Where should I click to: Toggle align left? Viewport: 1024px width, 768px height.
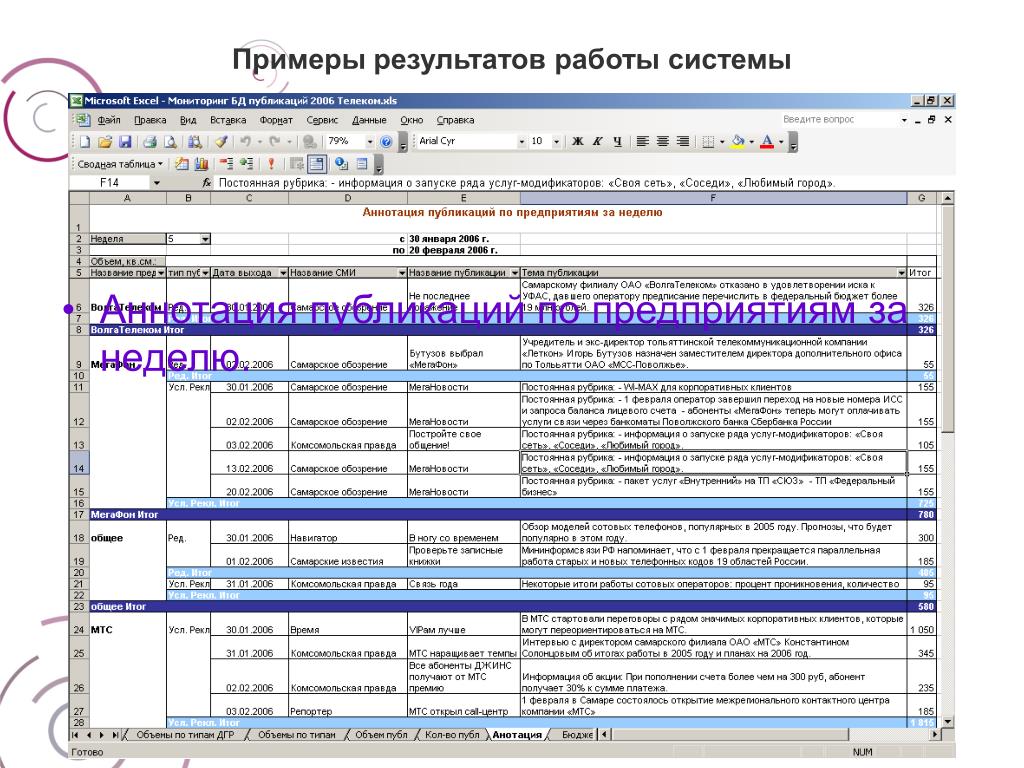point(643,141)
